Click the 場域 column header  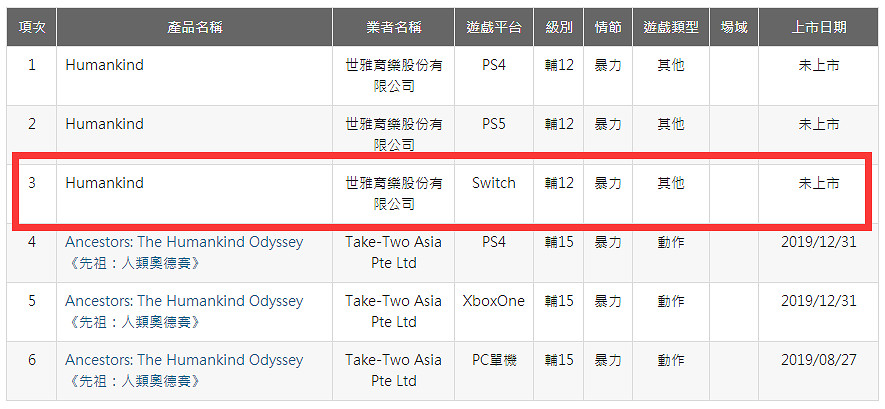click(x=734, y=27)
